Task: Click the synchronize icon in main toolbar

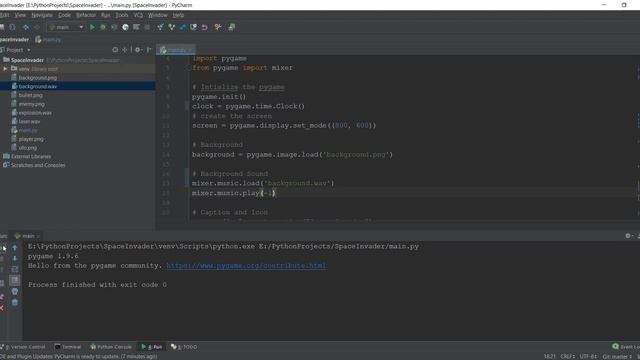Action: pyautogui.click(x=12, y=27)
